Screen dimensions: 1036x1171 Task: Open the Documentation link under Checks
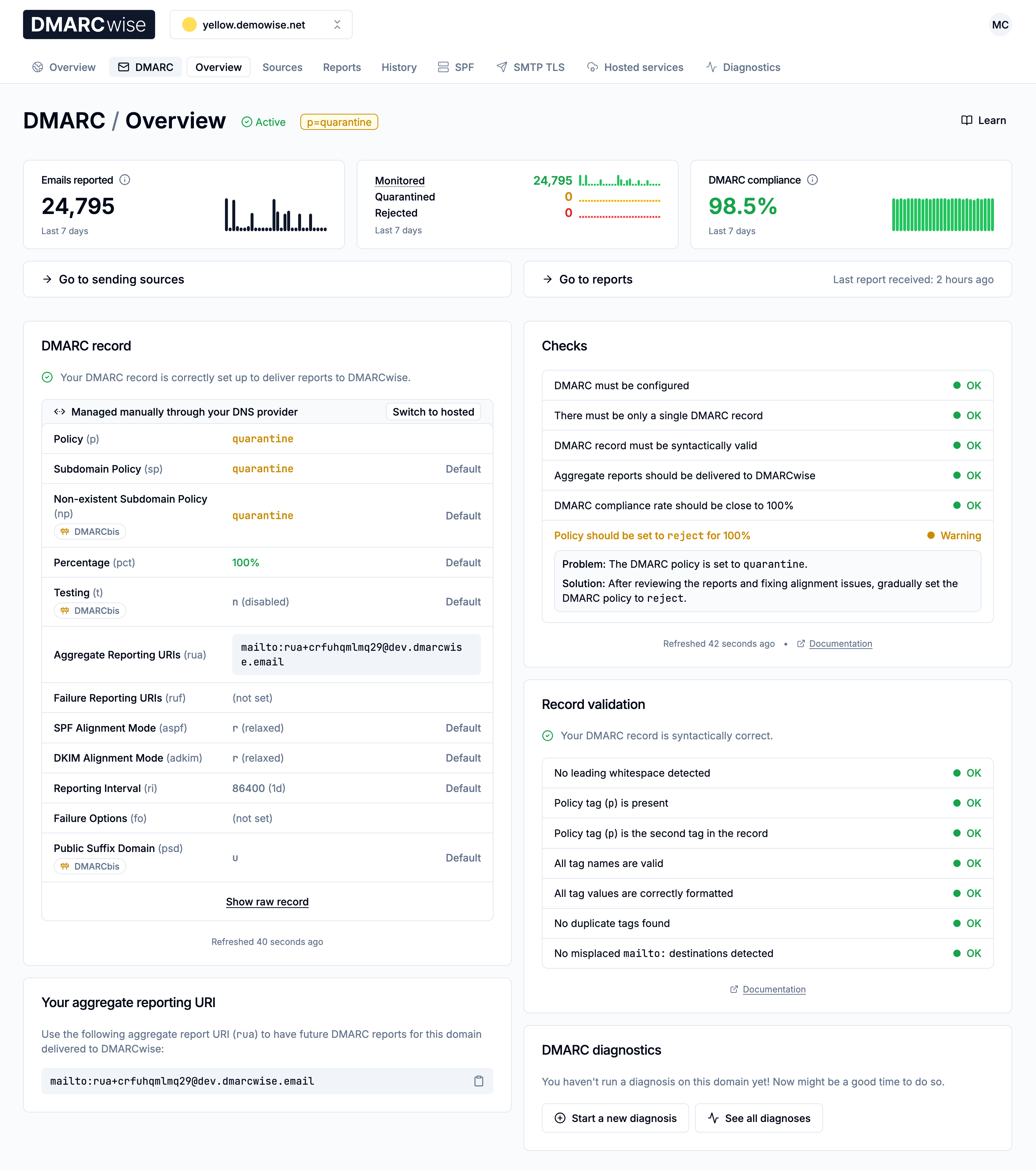840,643
